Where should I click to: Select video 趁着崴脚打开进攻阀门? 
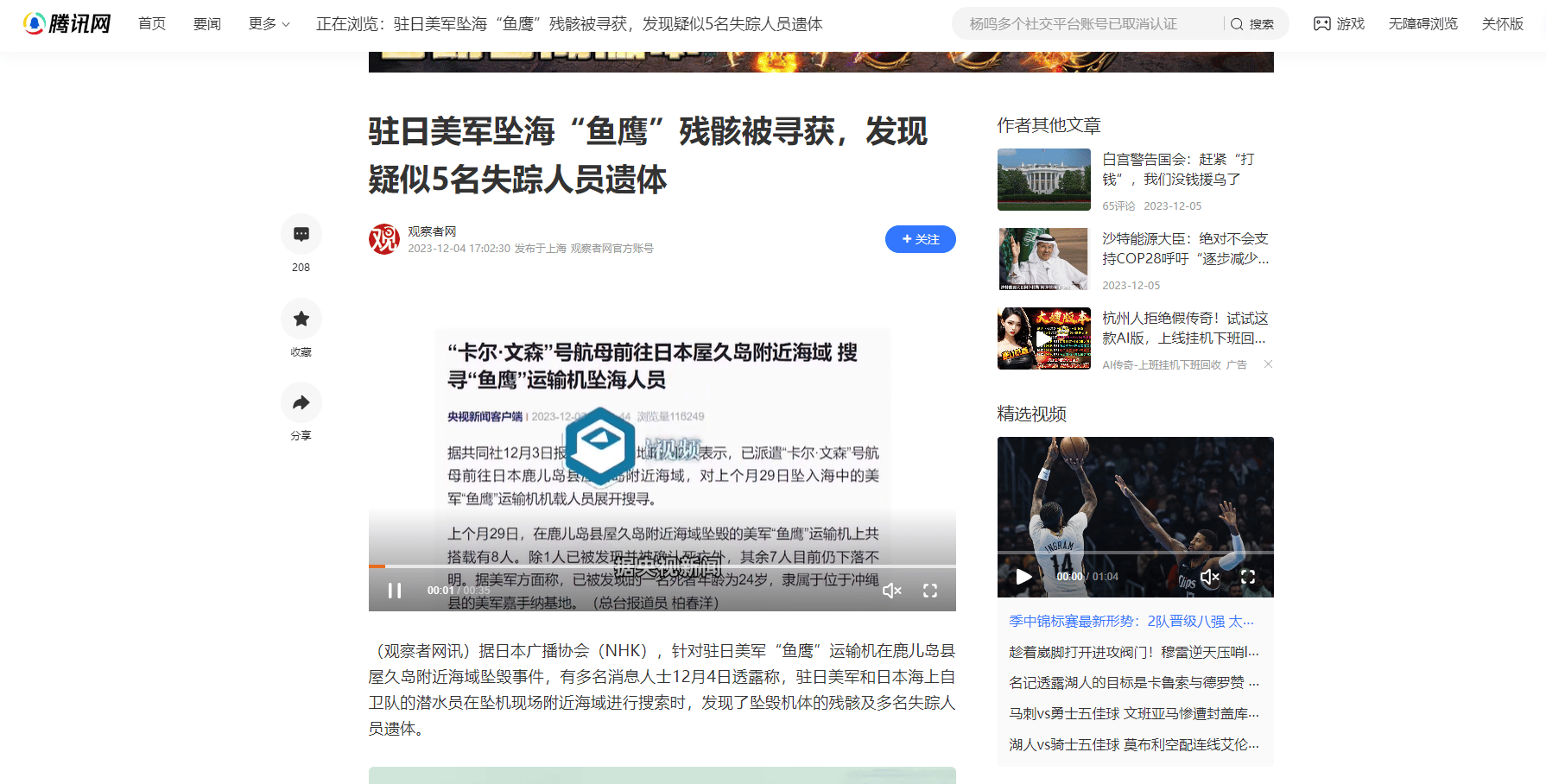1134,653
